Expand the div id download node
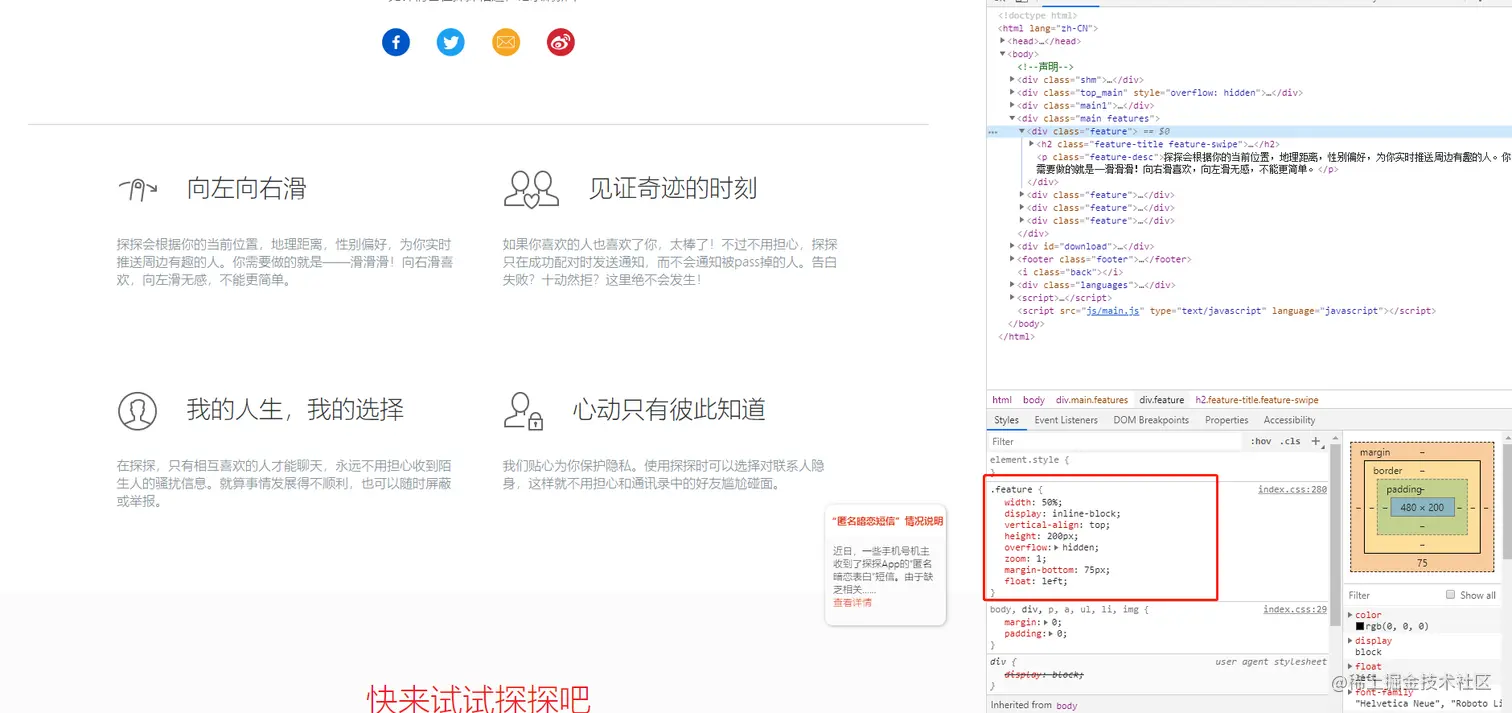This screenshot has width=1512, height=713. [x=1013, y=246]
